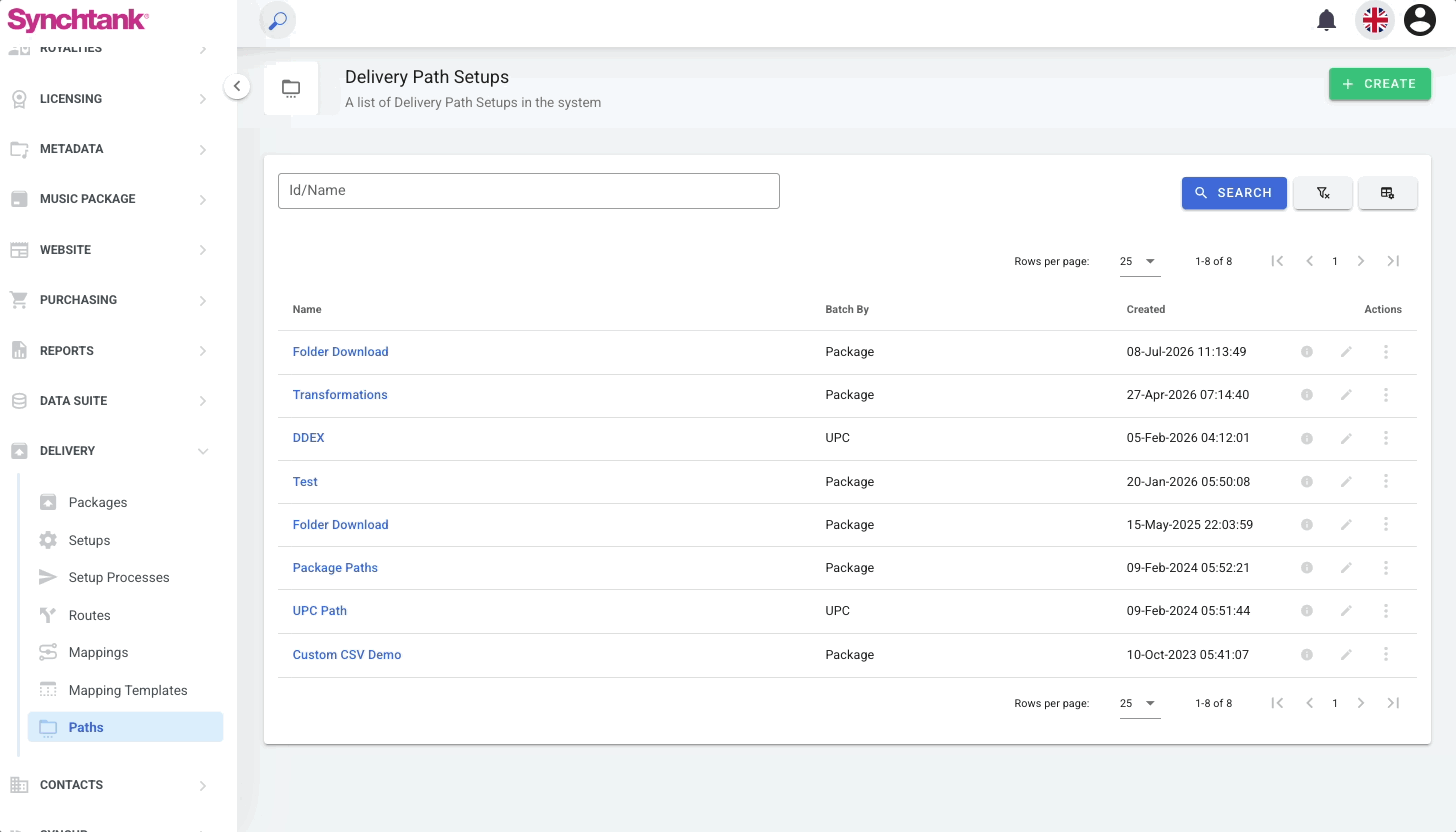Go to next page using the top pagination arrow

1361,261
